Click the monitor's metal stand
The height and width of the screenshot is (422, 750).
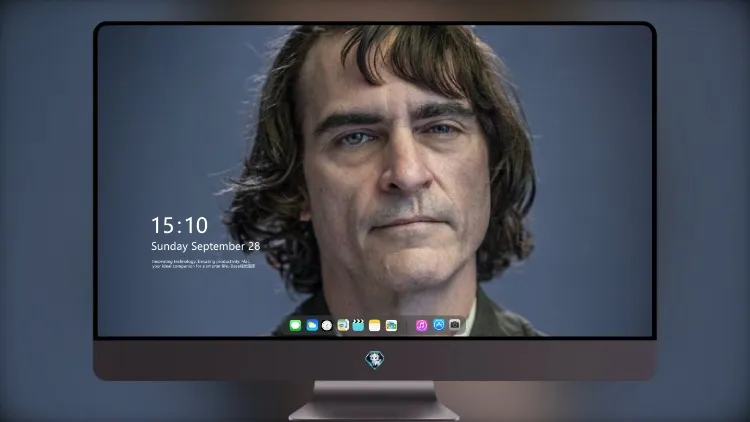(375, 400)
